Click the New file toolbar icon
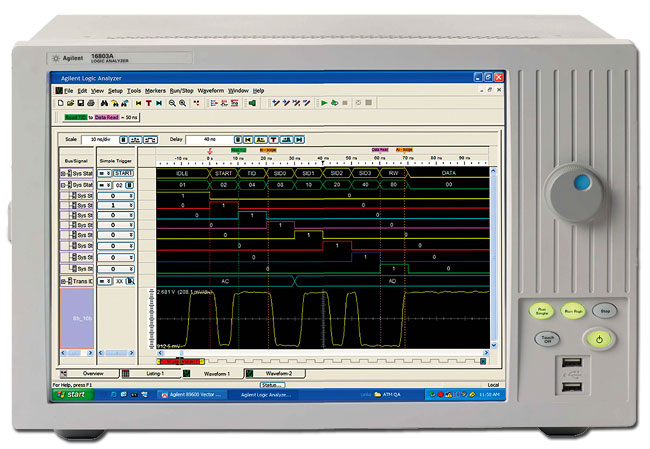 [x=59, y=102]
